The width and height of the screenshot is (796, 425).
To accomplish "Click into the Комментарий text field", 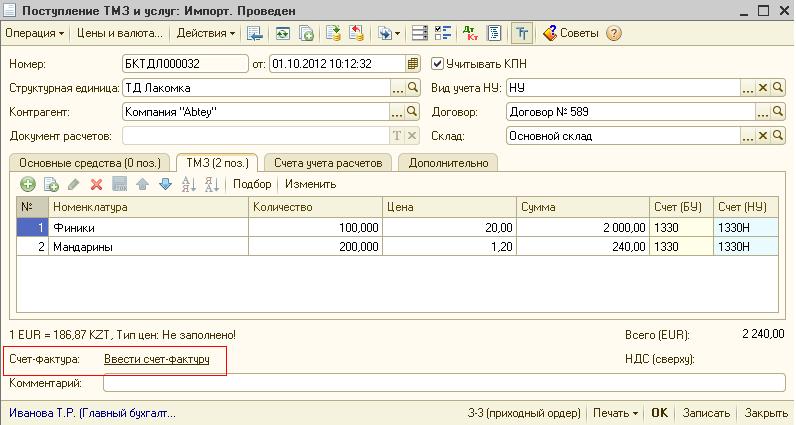I will click(444, 382).
